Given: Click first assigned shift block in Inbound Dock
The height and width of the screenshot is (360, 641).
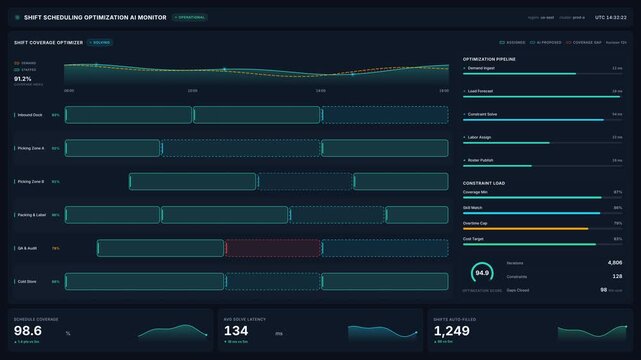Looking at the screenshot, I should [x=128, y=115].
